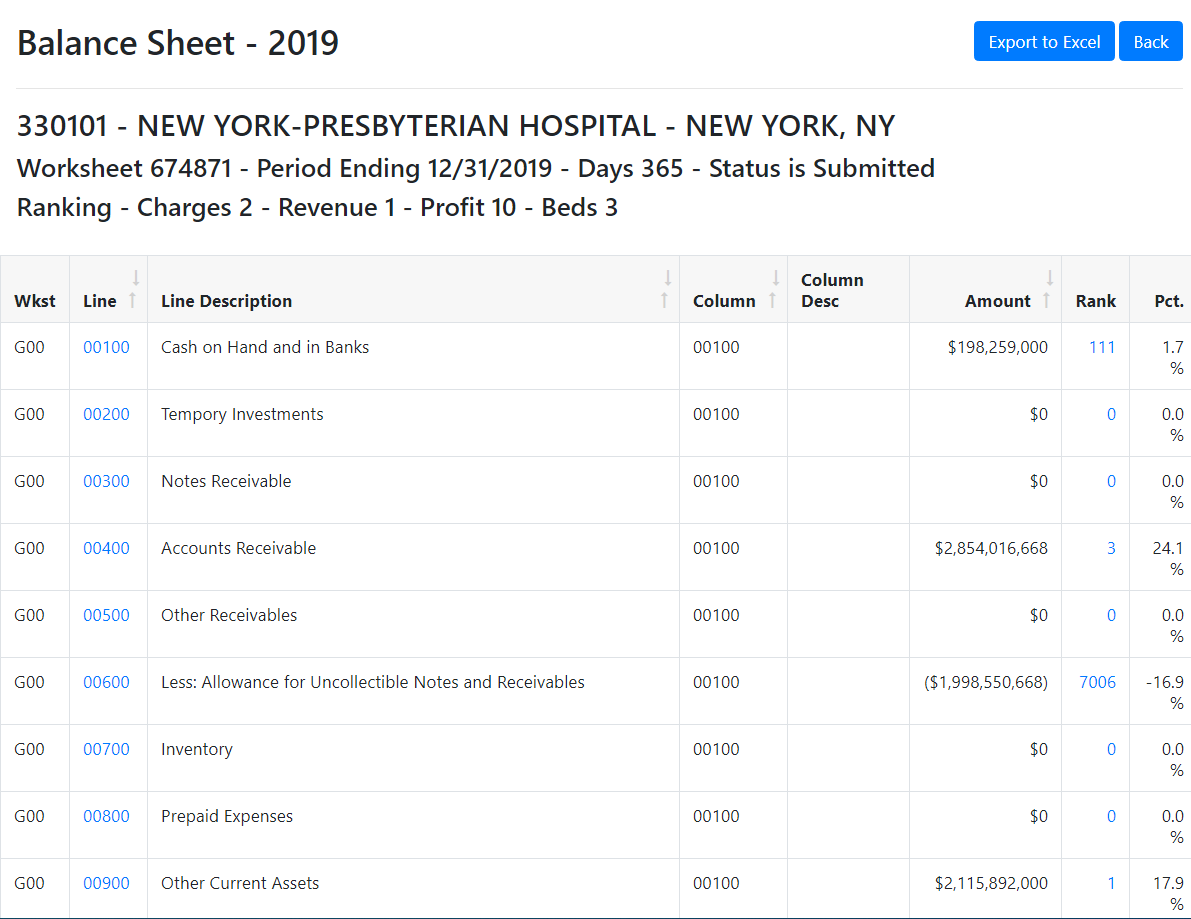Image resolution: width=1191 pixels, height=919 pixels.
Task: Open rank 0 for Tempory Investments
Action: [x=1110, y=414]
